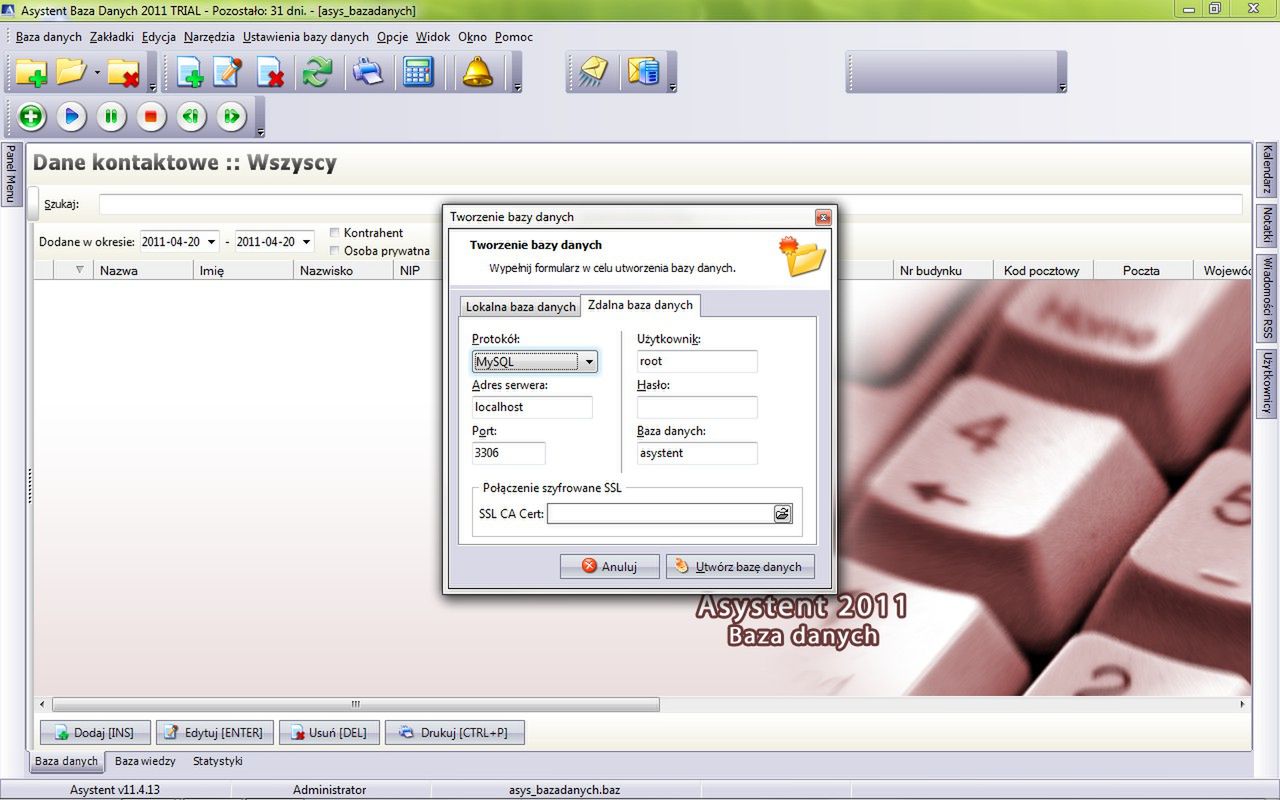Click the red stop round button
Viewport: 1280px width, 800px height.
[x=151, y=117]
